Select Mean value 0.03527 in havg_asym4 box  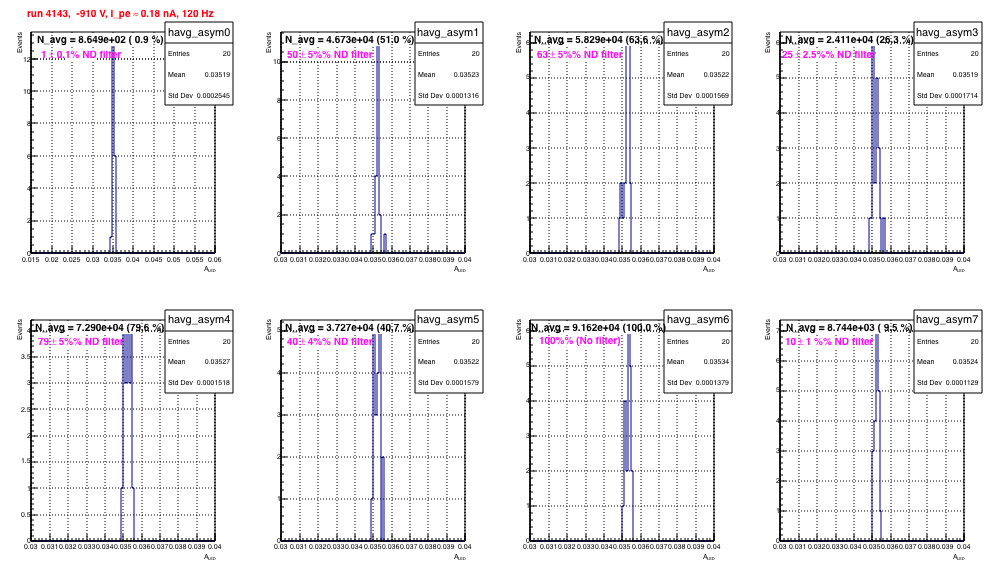point(218,362)
